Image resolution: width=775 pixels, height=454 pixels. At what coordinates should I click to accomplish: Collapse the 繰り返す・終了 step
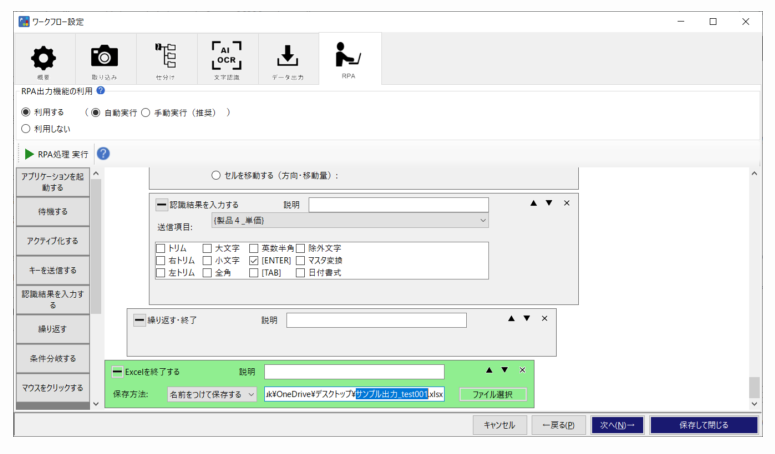click(139, 320)
